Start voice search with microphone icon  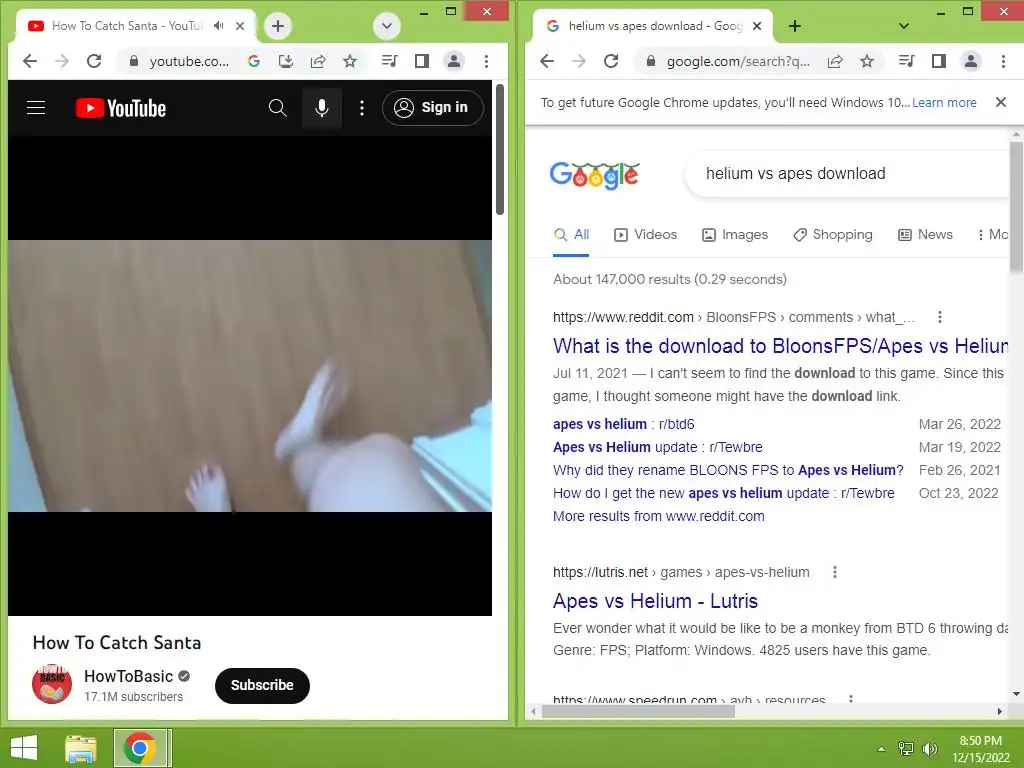tap(321, 108)
